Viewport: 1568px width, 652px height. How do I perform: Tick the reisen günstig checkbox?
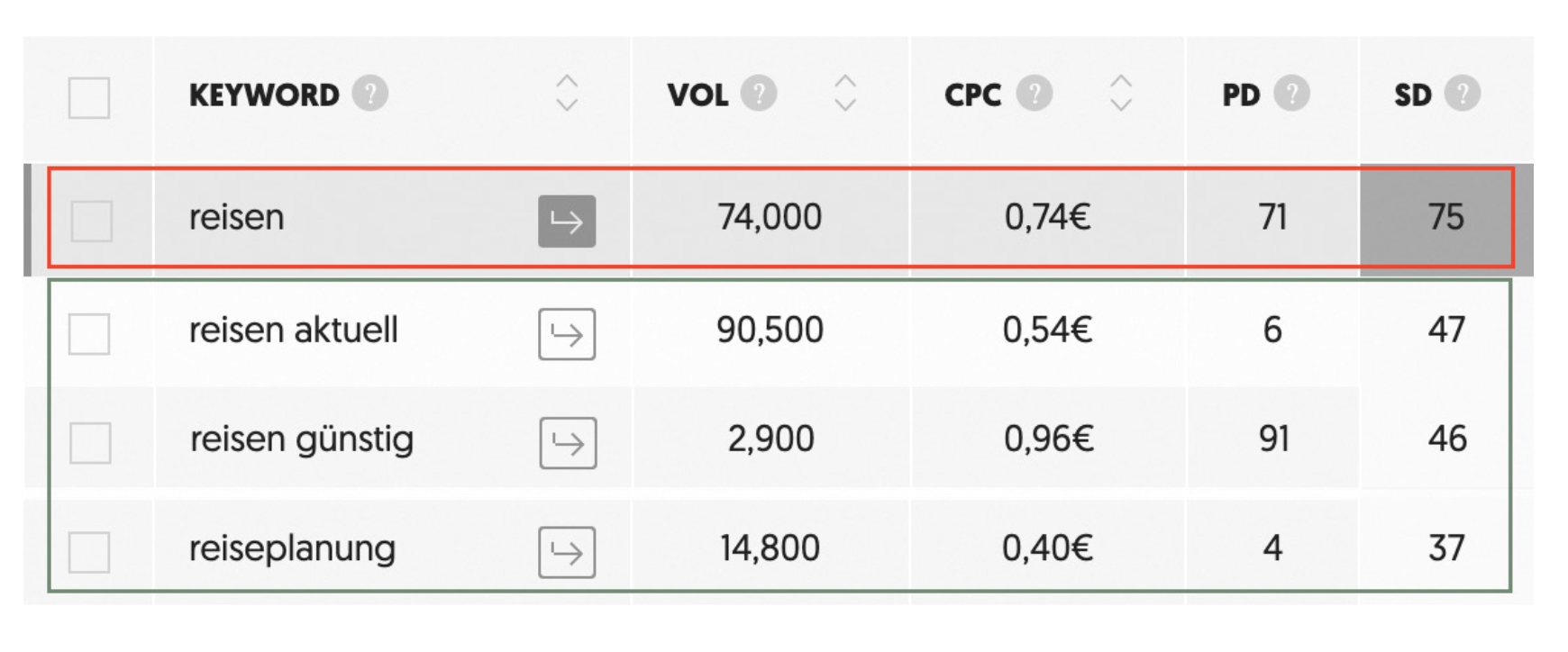click(x=90, y=443)
